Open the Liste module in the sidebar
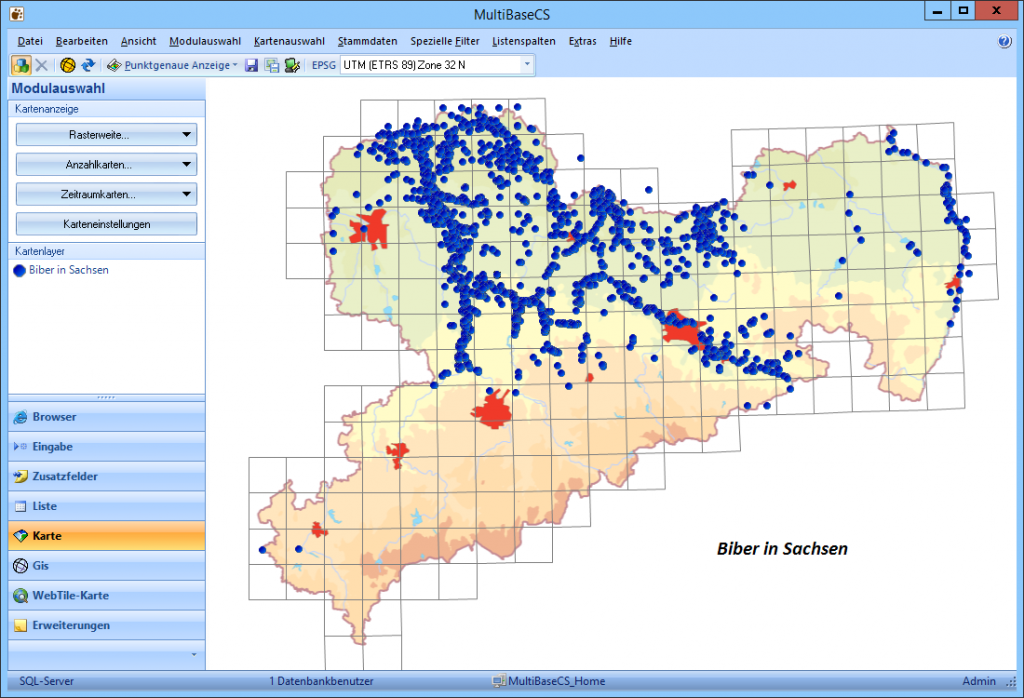The image size is (1024, 698). (106, 506)
